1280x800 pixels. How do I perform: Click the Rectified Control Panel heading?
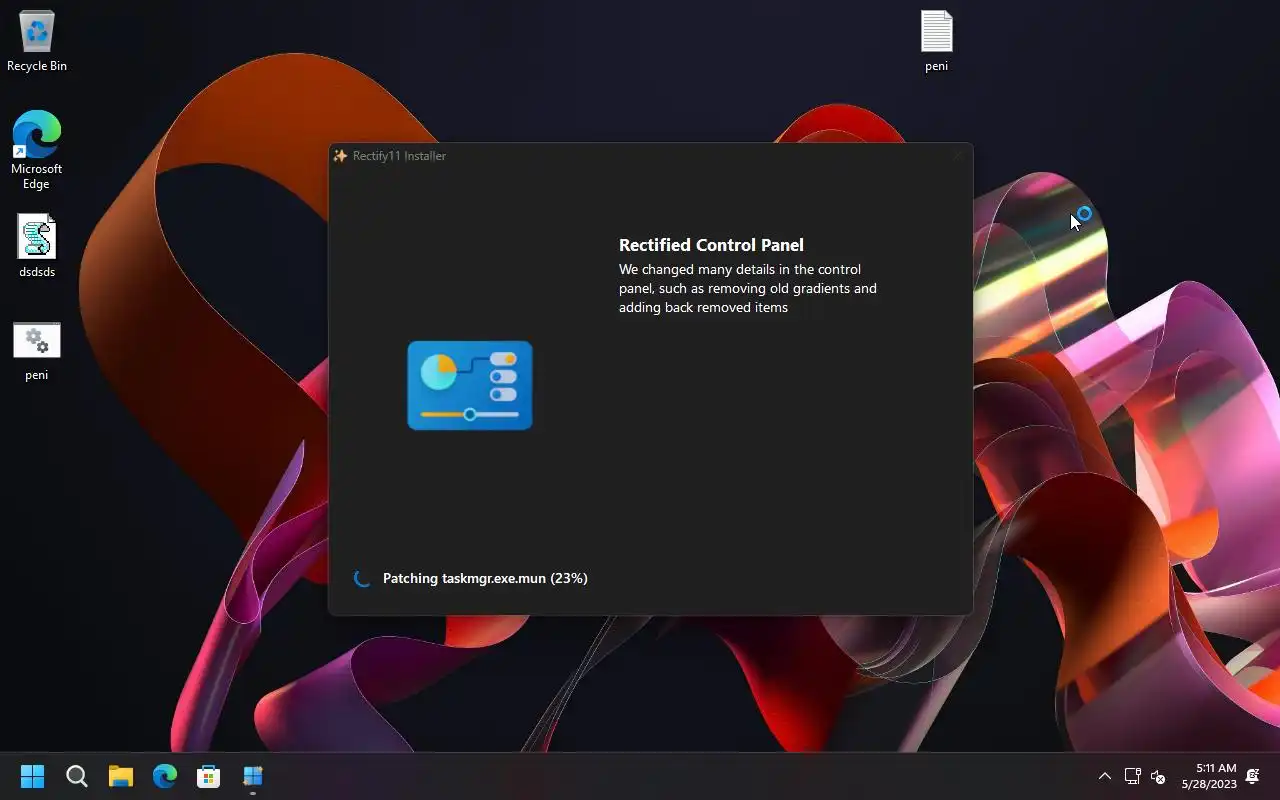(x=711, y=245)
